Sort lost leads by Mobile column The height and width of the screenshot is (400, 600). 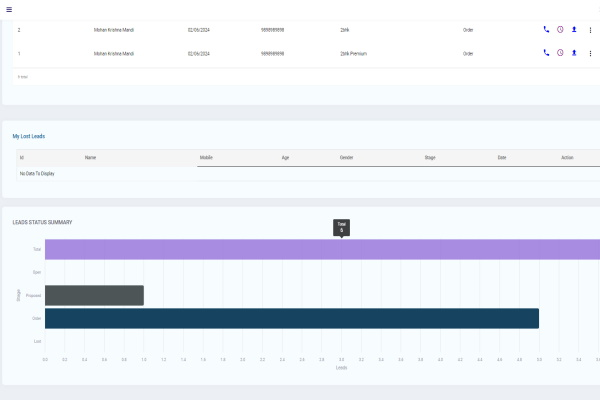pyautogui.click(x=206, y=158)
